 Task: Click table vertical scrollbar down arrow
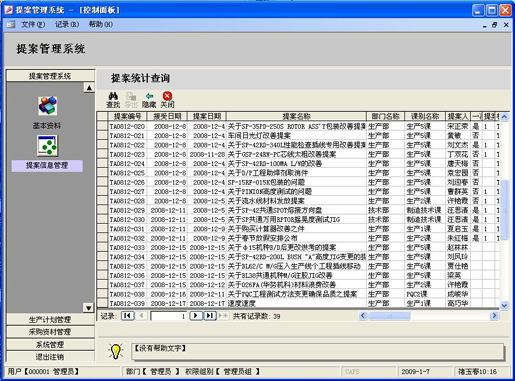point(504,305)
